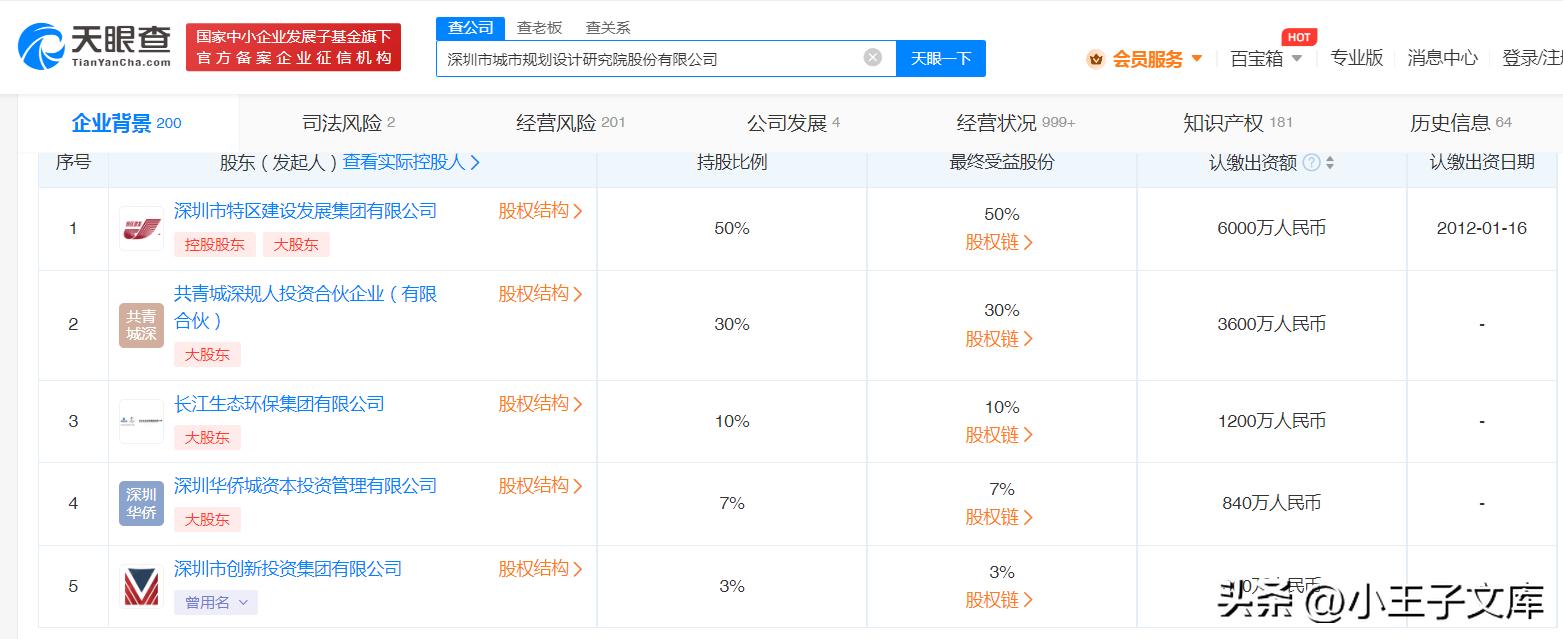Click the Tianyancha logo icon

(x=37, y=42)
